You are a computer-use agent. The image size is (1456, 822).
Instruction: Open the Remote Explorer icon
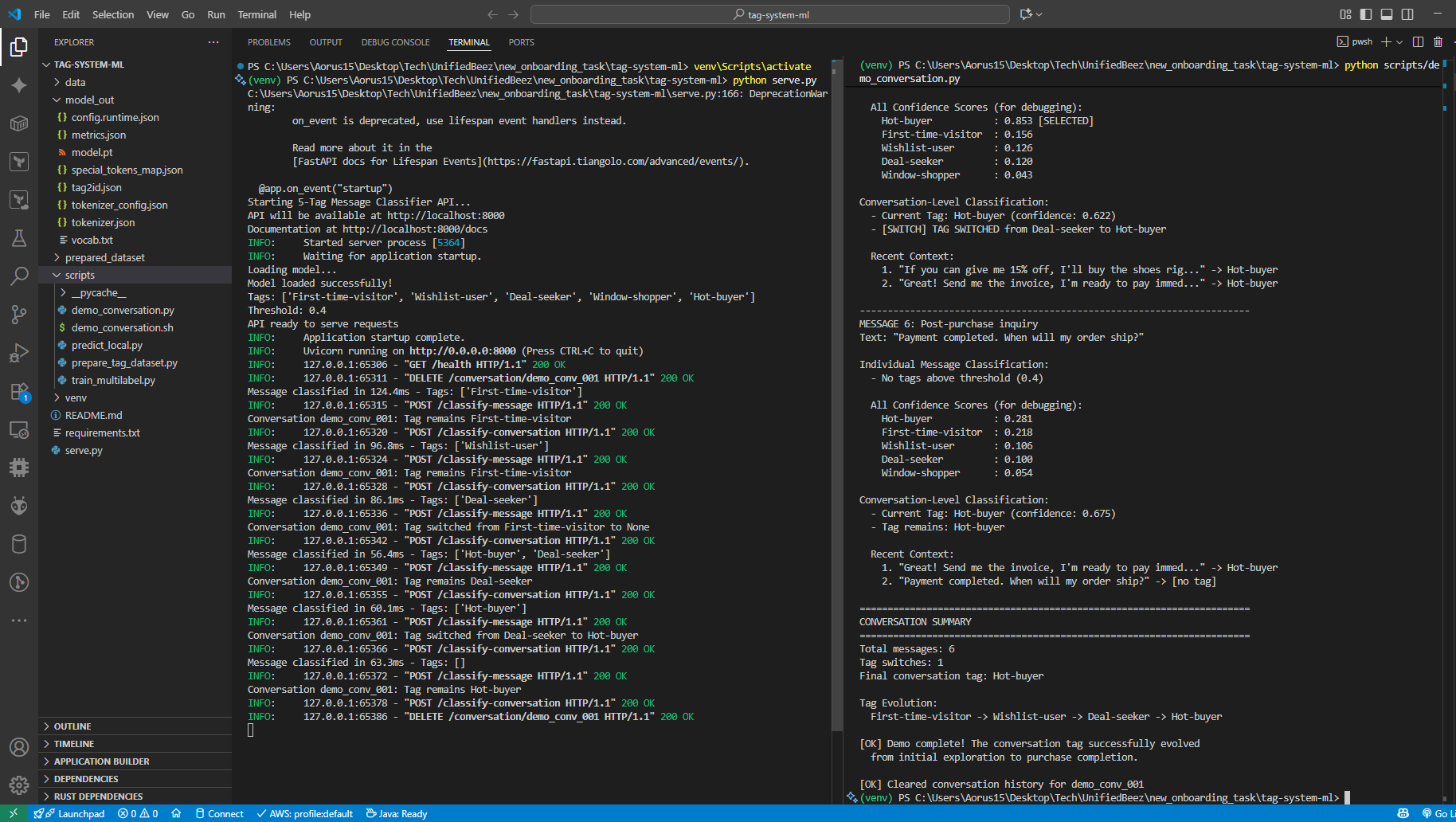[19, 429]
